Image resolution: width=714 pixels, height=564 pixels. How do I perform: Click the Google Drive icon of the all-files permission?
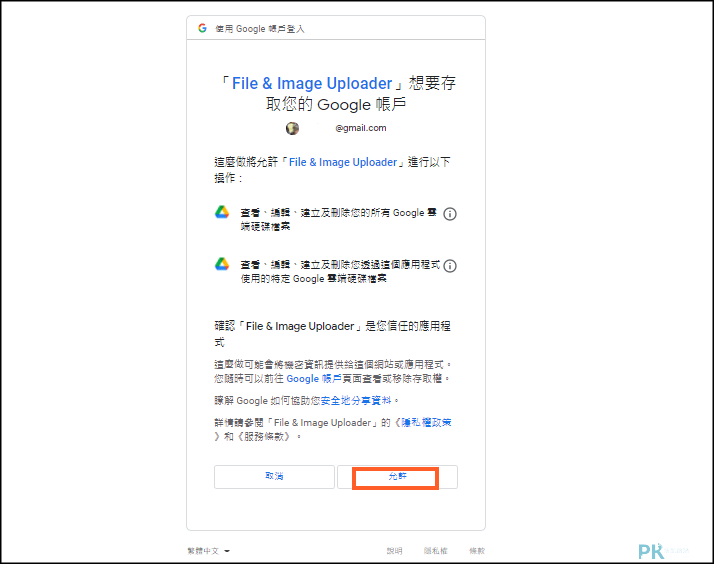(x=222, y=213)
